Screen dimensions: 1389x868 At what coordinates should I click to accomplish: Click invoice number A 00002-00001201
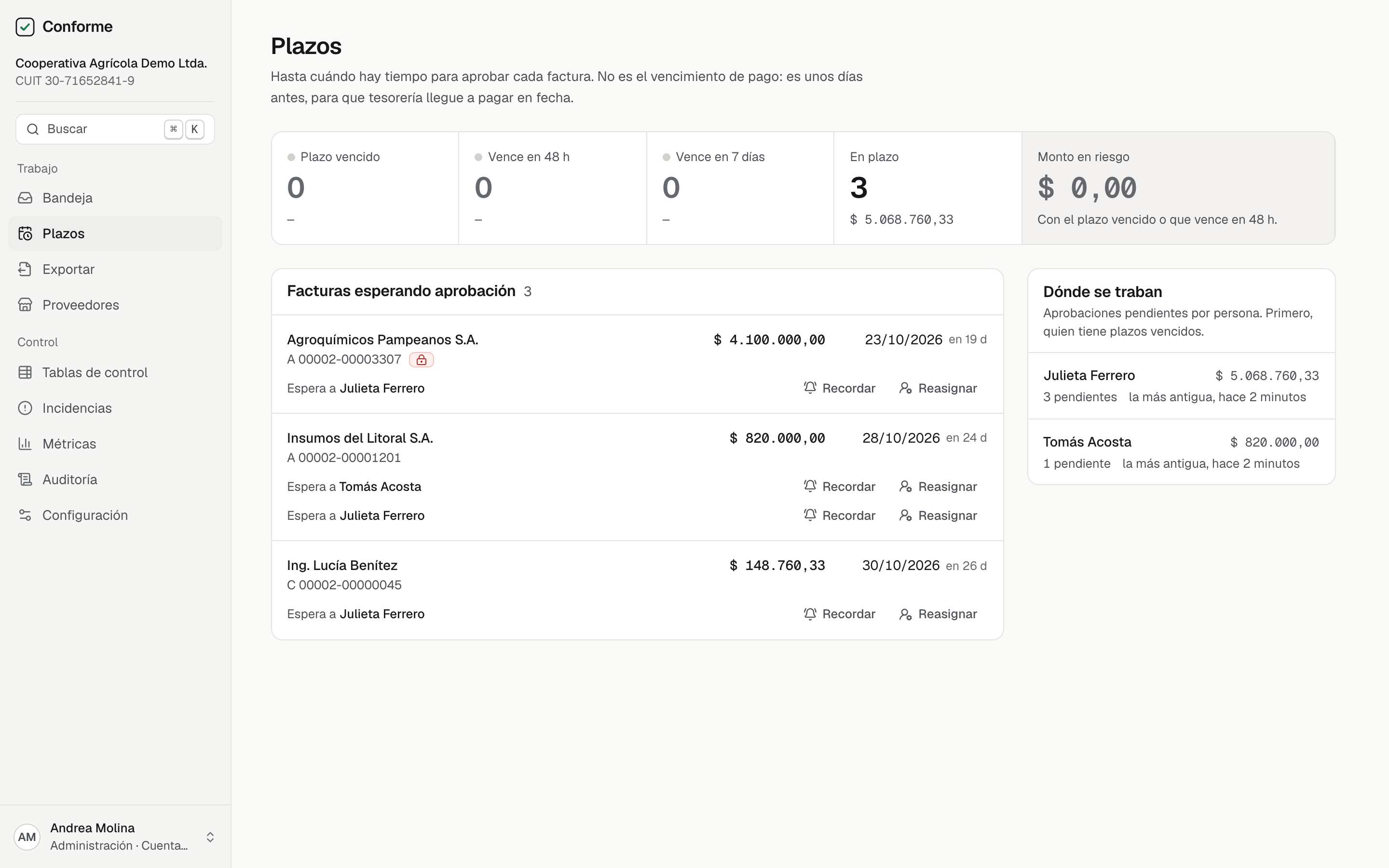[x=344, y=458]
